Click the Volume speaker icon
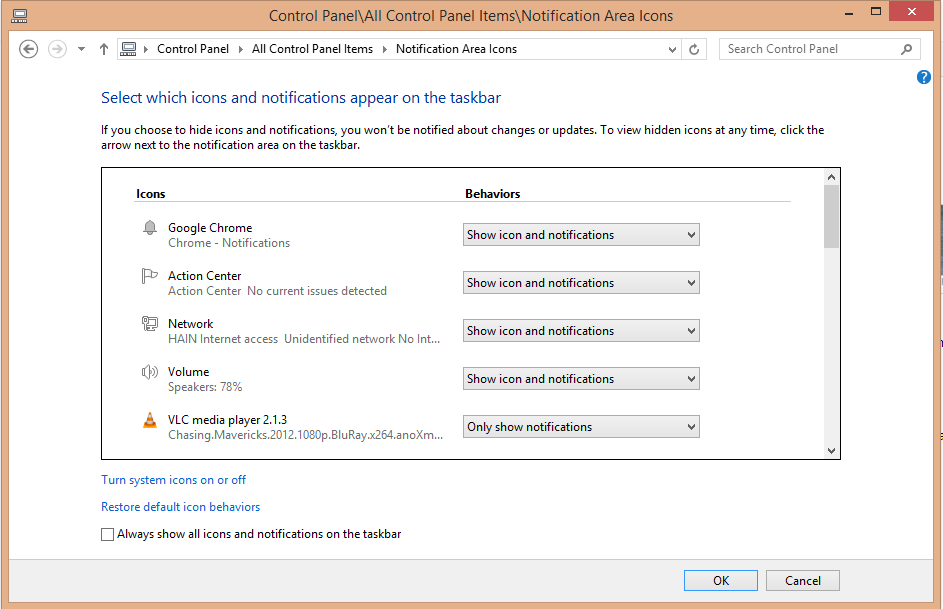Image resolution: width=943 pixels, height=609 pixels. click(150, 372)
